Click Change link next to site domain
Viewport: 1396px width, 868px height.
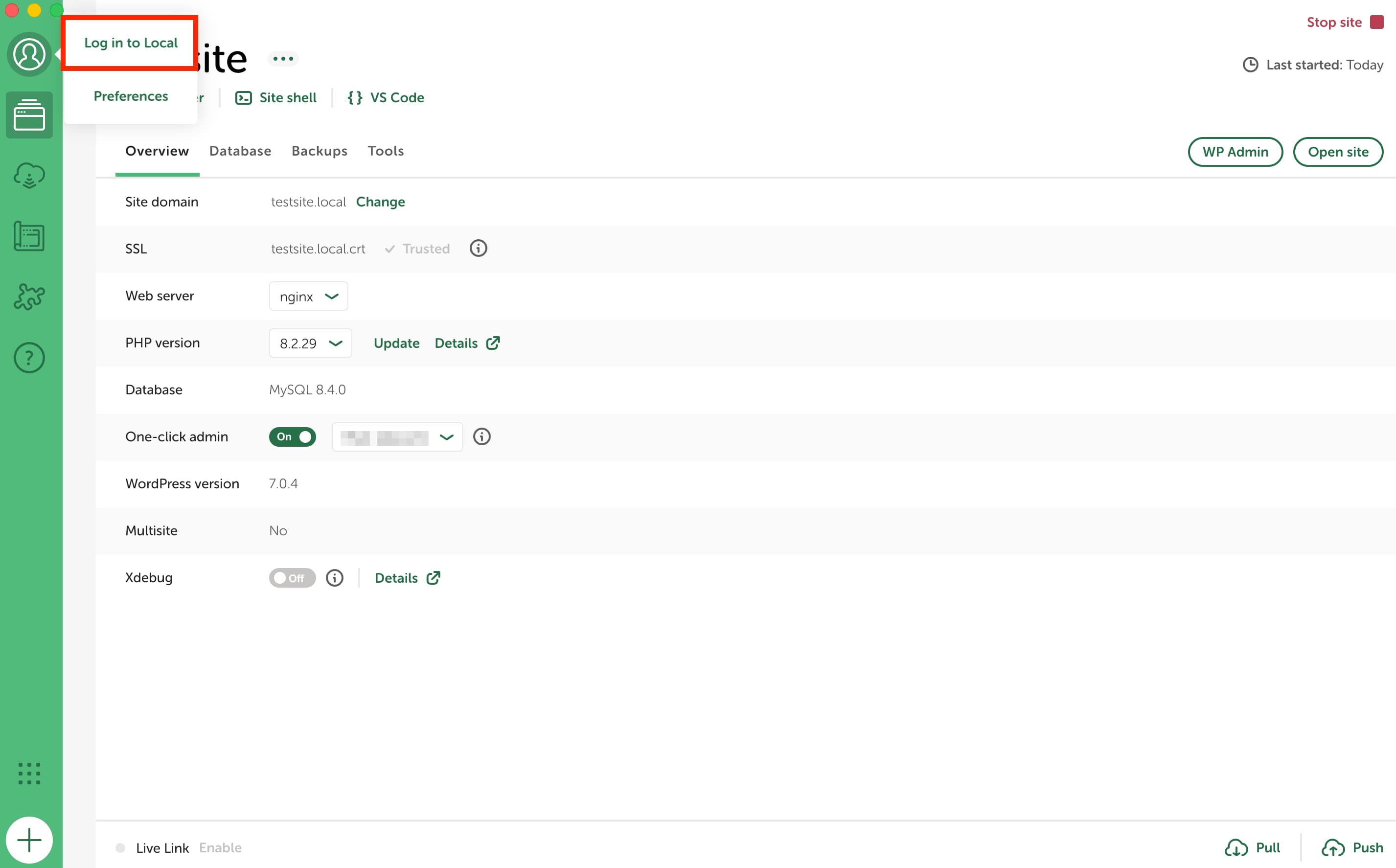[x=381, y=202]
